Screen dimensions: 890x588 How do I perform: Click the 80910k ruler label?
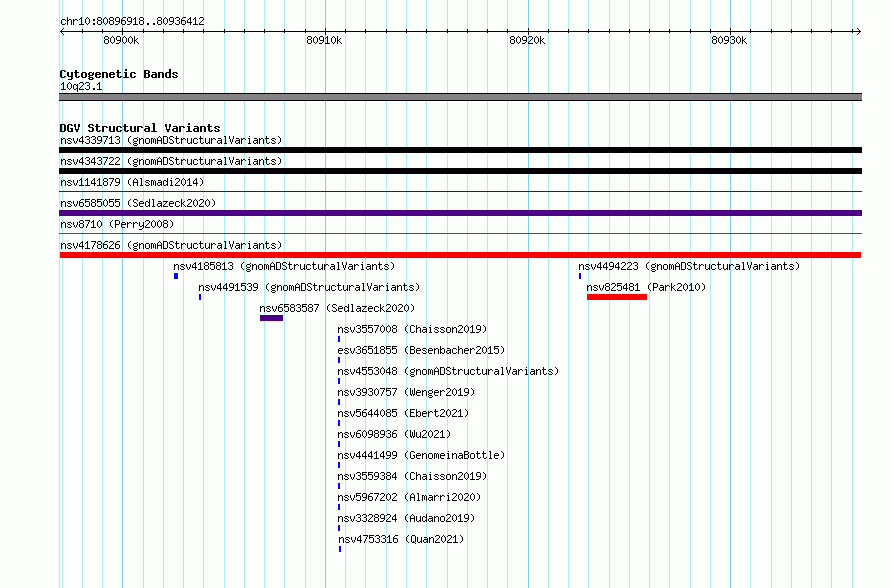point(324,40)
